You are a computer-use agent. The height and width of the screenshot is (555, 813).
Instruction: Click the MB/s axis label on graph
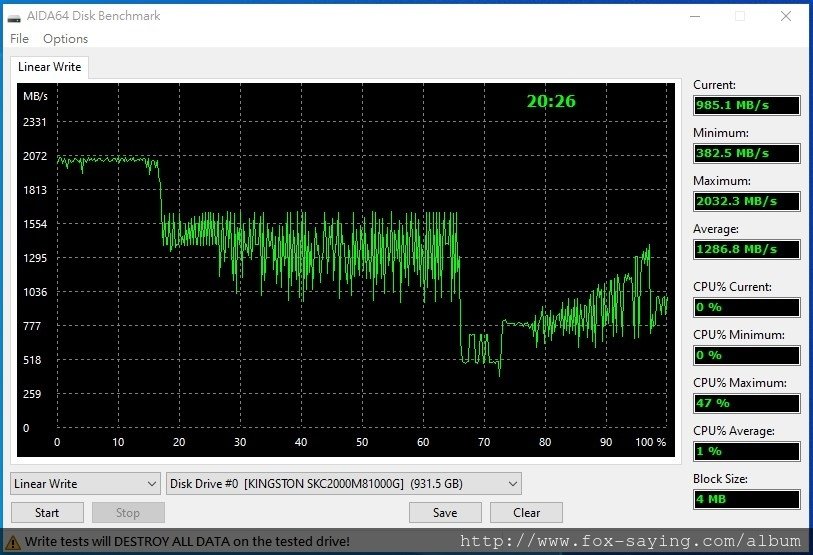click(35, 96)
